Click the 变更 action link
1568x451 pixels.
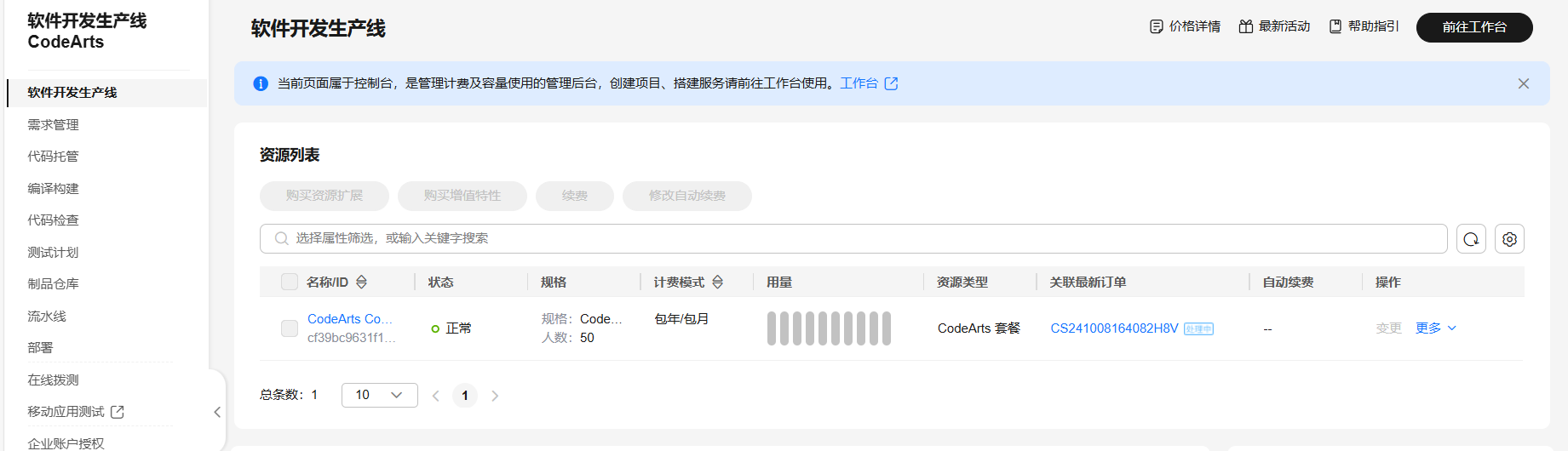coord(1389,328)
